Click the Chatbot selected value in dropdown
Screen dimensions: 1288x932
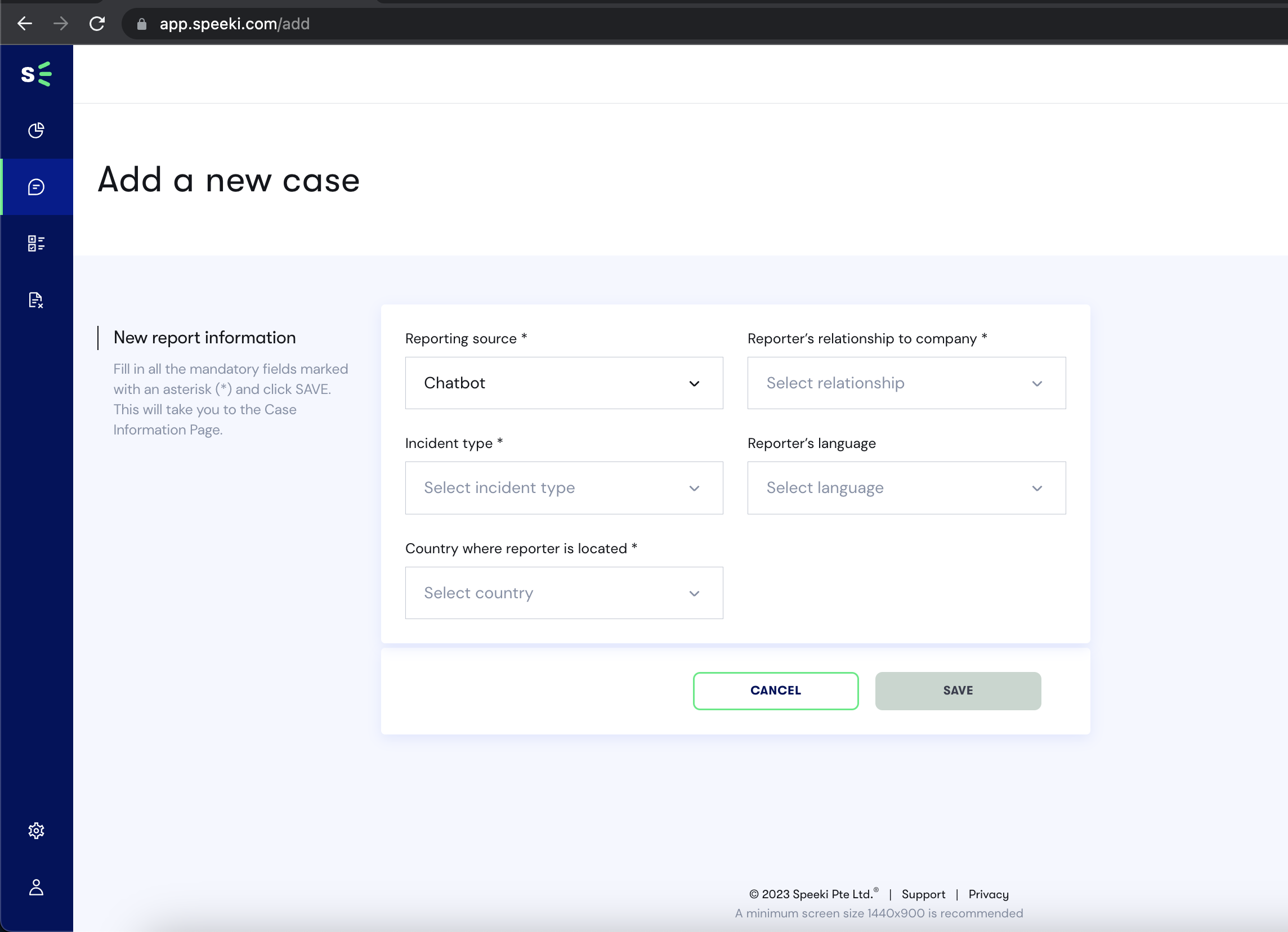click(x=564, y=382)
